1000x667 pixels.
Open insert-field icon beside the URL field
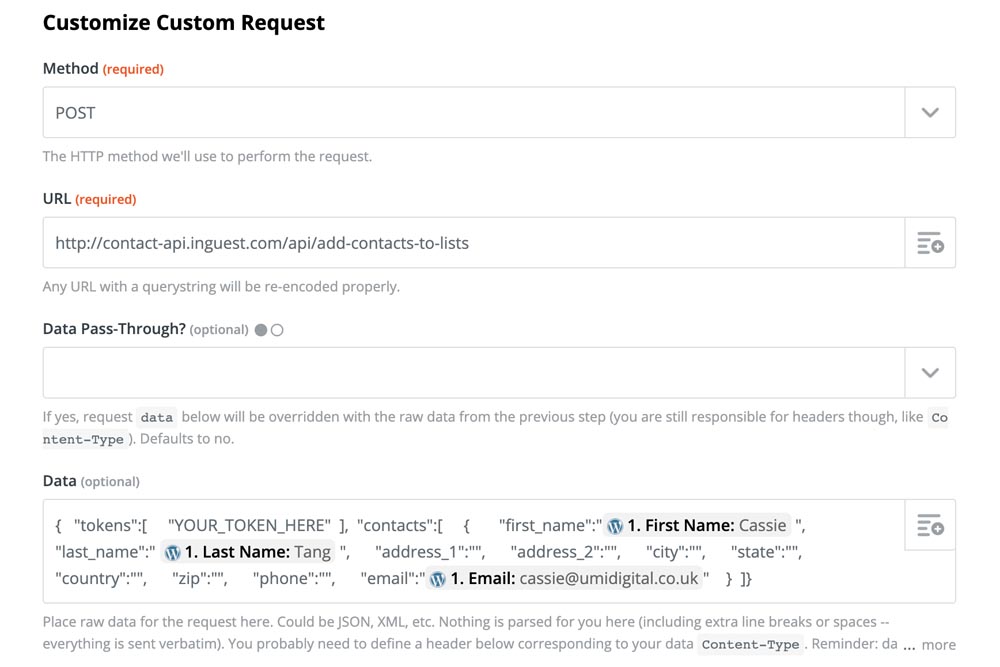pyautogui.click(x=930, y=243)
